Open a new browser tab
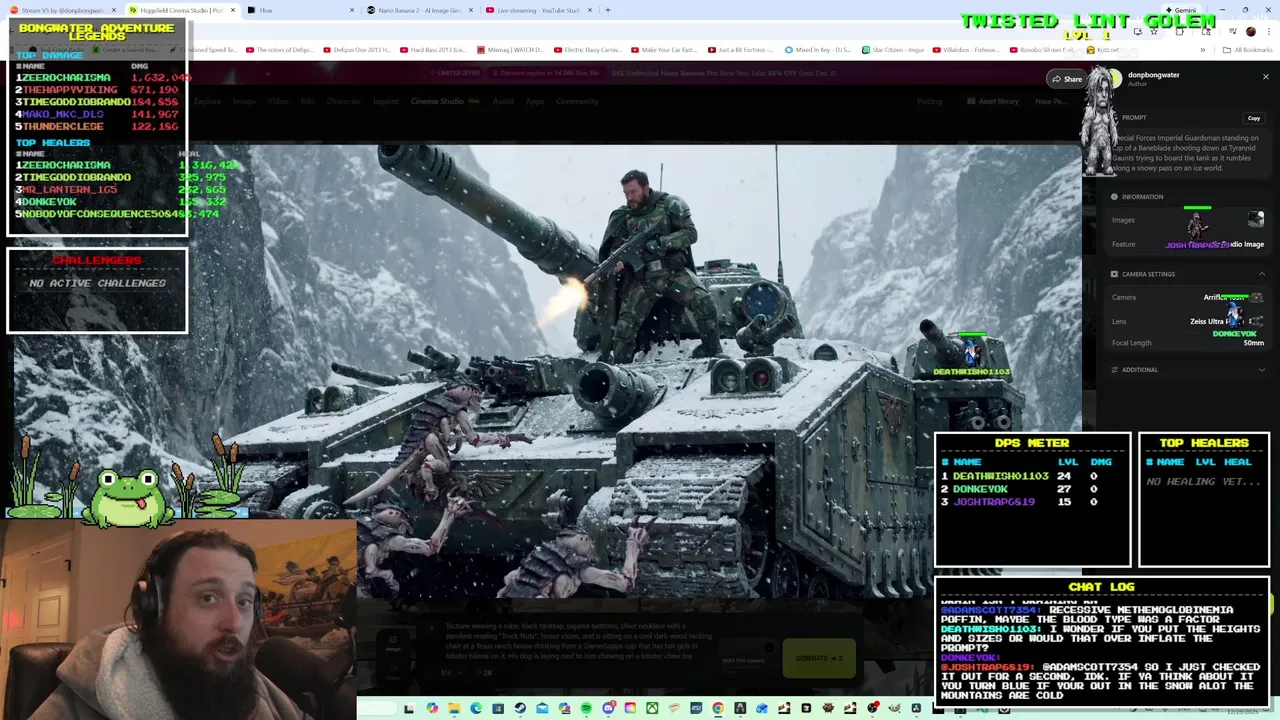The width and height of the screenshot is (1280, 720). tap(608, 10)
